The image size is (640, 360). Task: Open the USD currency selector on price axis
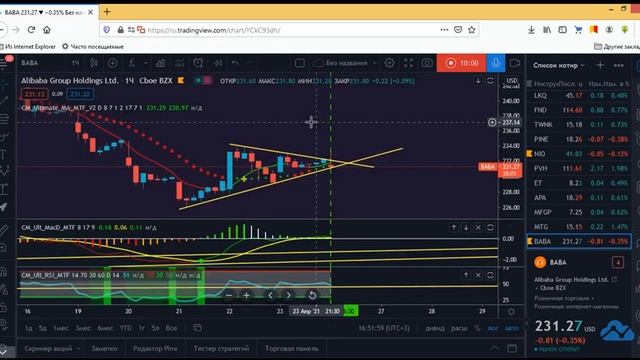click(x=511, y=80)
